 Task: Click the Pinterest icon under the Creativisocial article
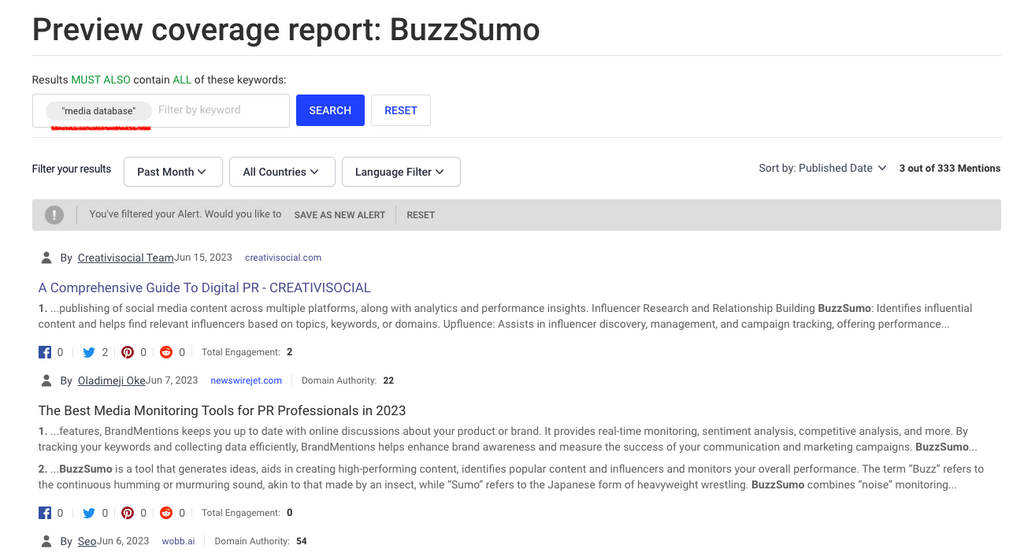[127, 352]
